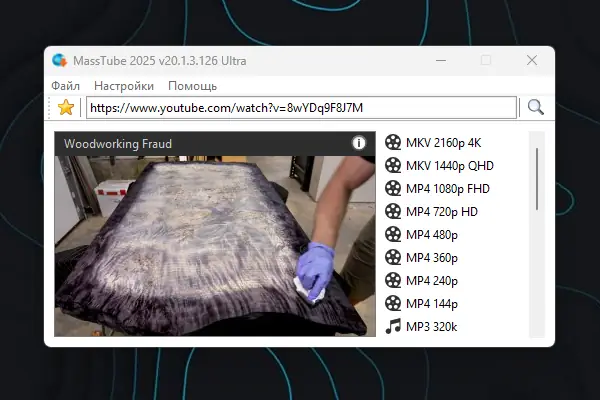Click the yellow star favorites icon
600x400 pixels.
[x=66, y=108]
